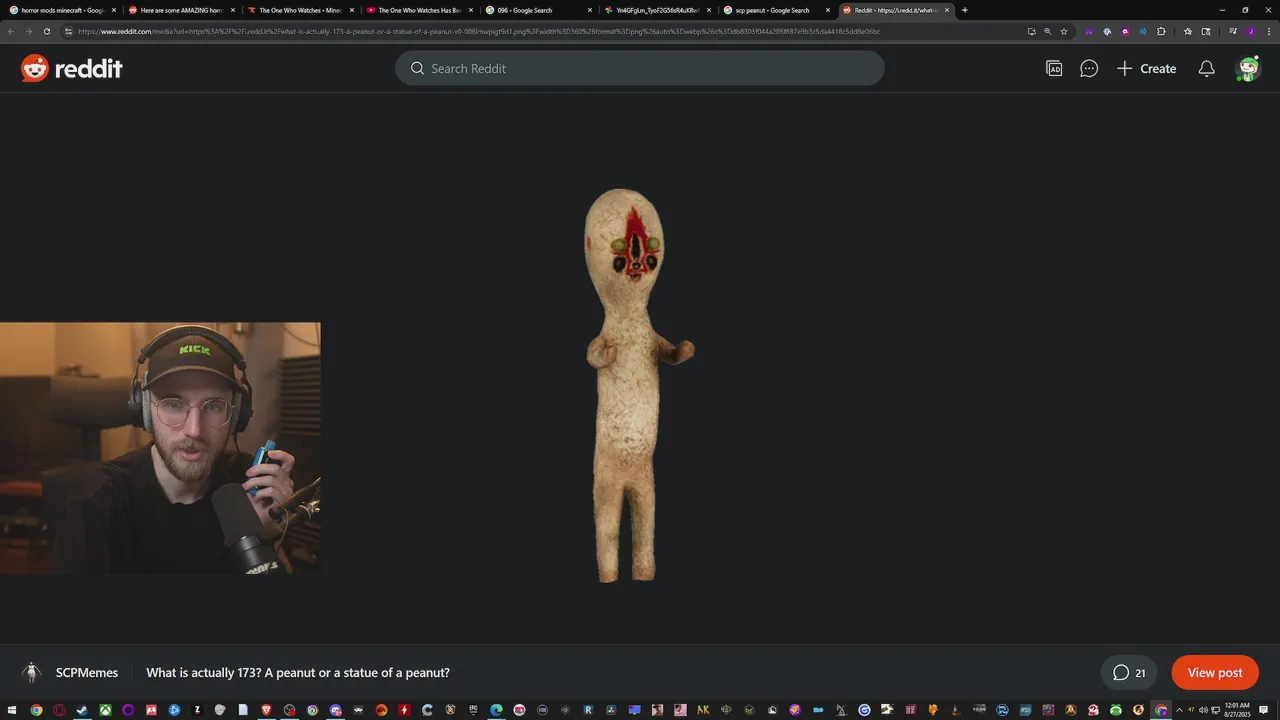Open the Reddit advertise icon
This screenshot has height=720, width=1280.
coord(1054,68)
